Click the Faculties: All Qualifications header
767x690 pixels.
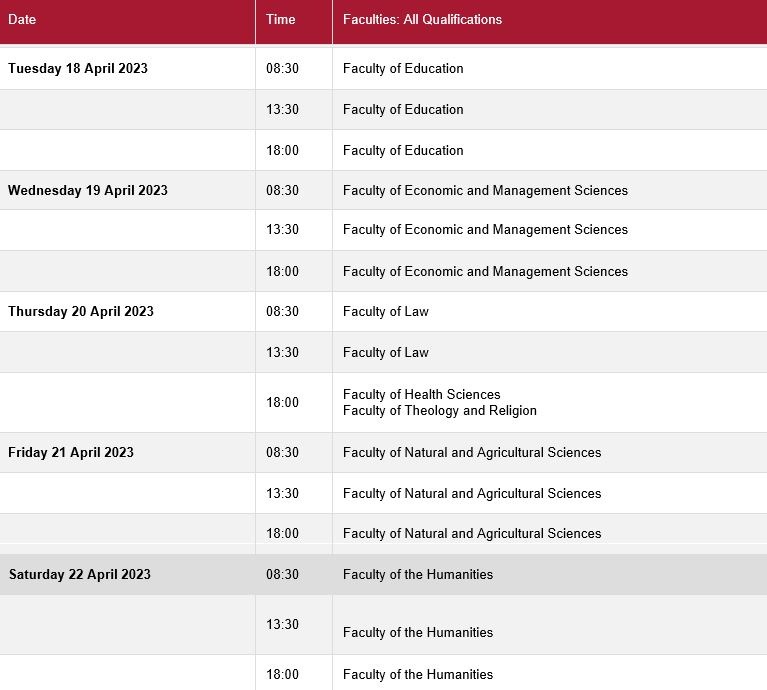click(422, 20)
